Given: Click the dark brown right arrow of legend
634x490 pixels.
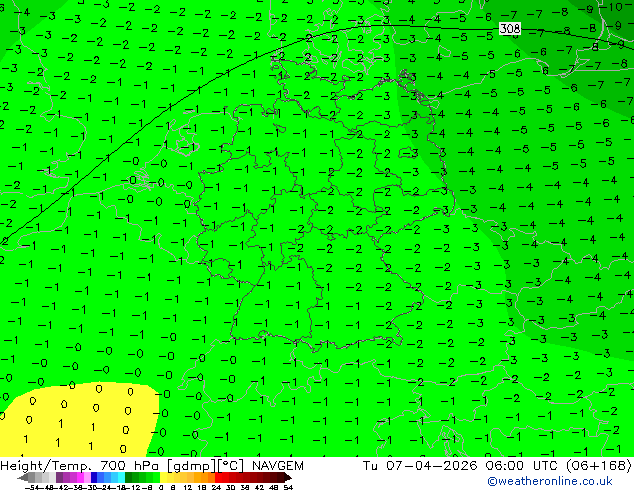Looking at the screenshot, I should click(288, 477).
